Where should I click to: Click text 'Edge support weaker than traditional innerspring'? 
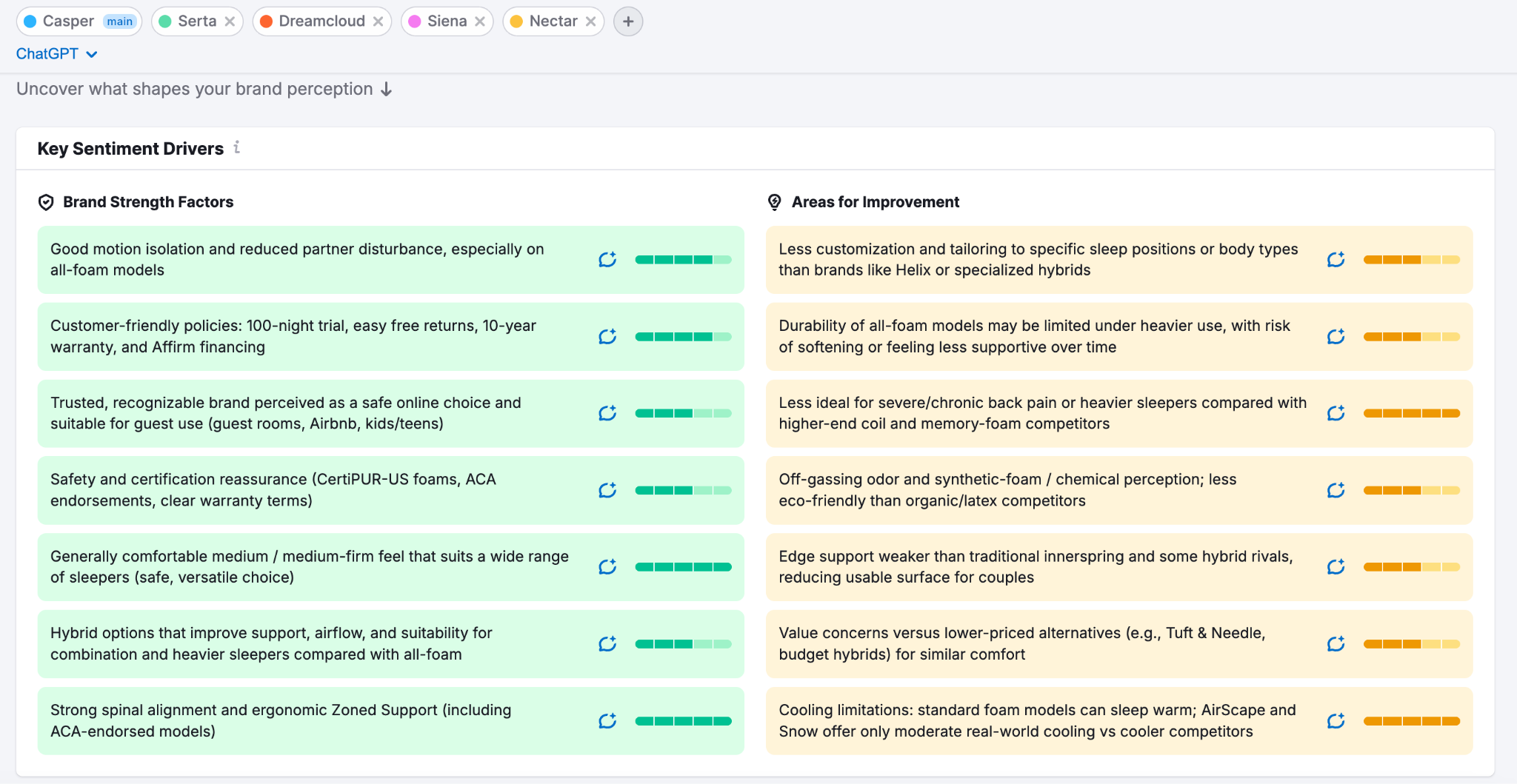pos(956,557)
